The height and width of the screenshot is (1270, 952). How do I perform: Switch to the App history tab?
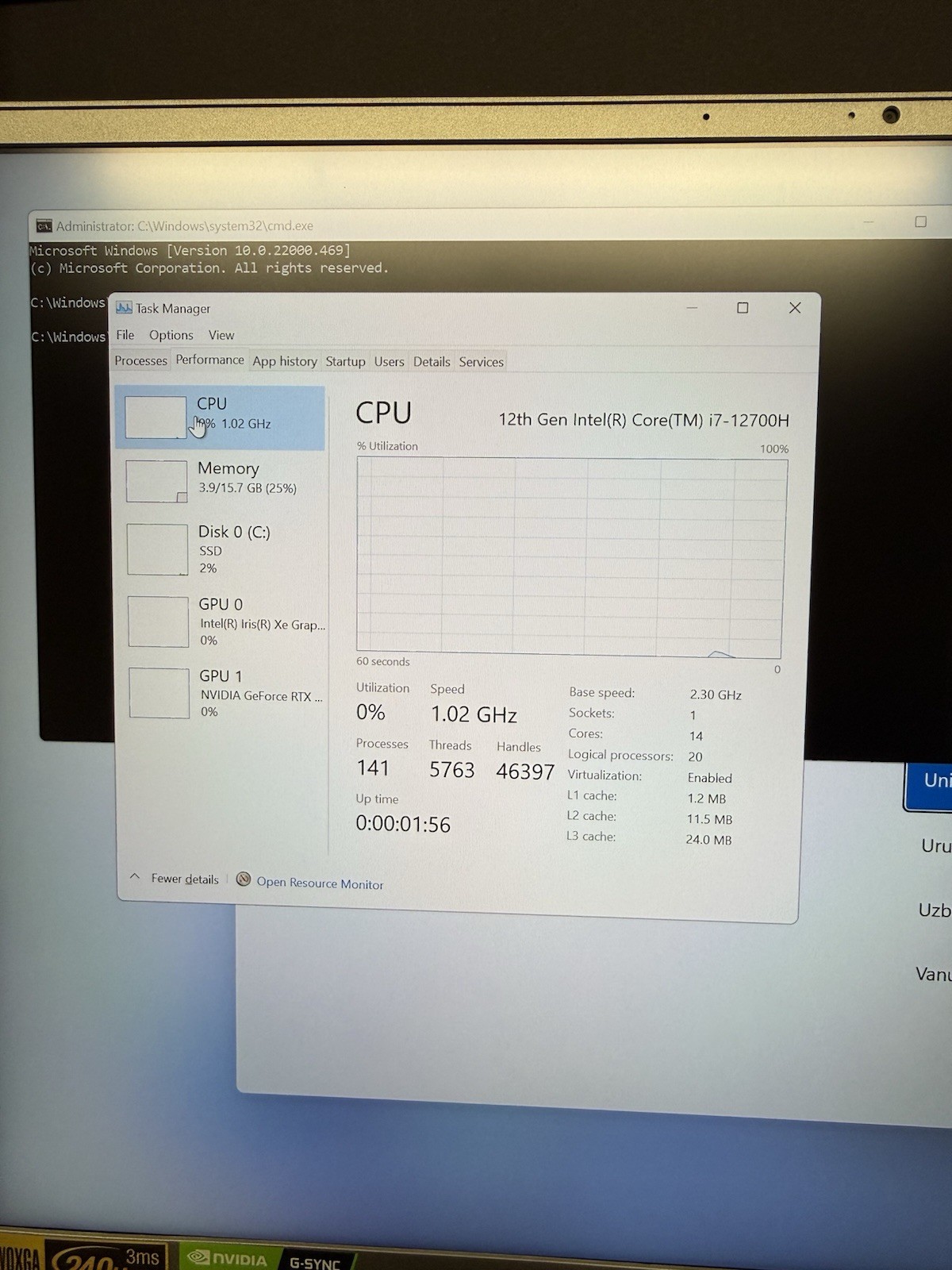pyautogui.click(x=285, y=361)
